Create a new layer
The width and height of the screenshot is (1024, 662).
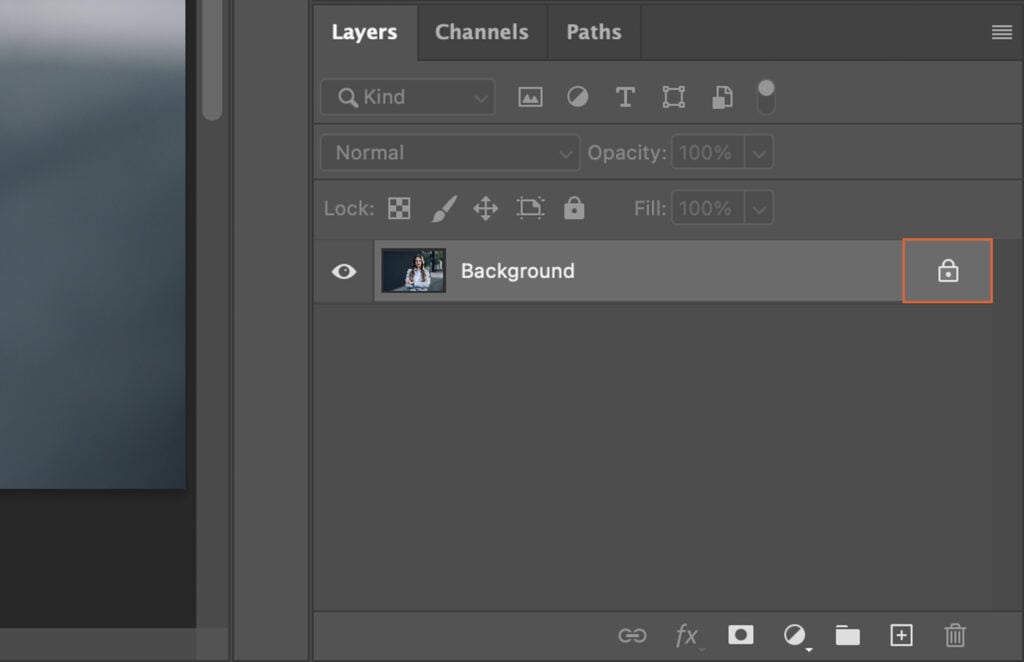(901, 635)
